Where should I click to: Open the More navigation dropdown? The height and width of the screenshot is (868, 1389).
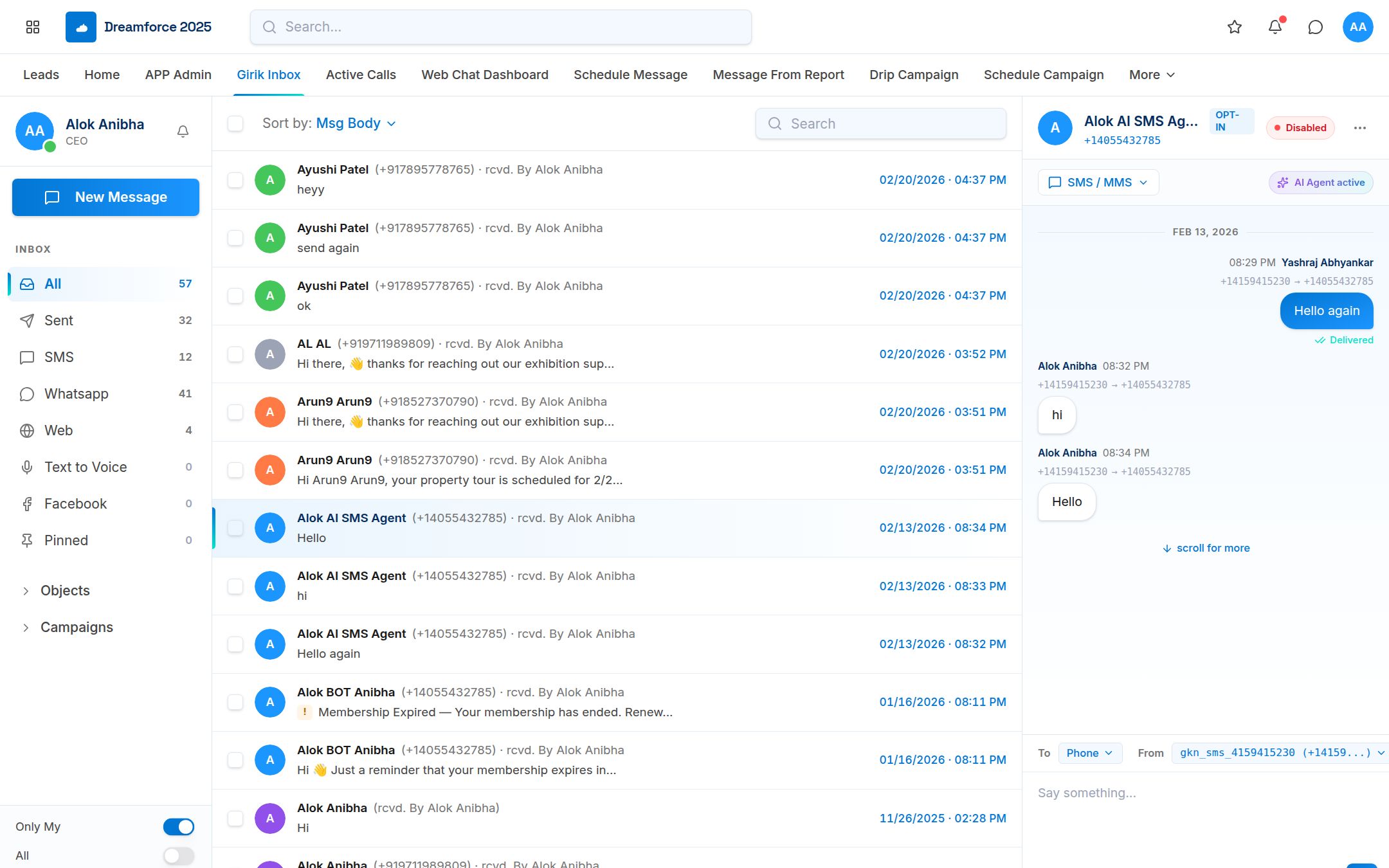click(1152, 75)
